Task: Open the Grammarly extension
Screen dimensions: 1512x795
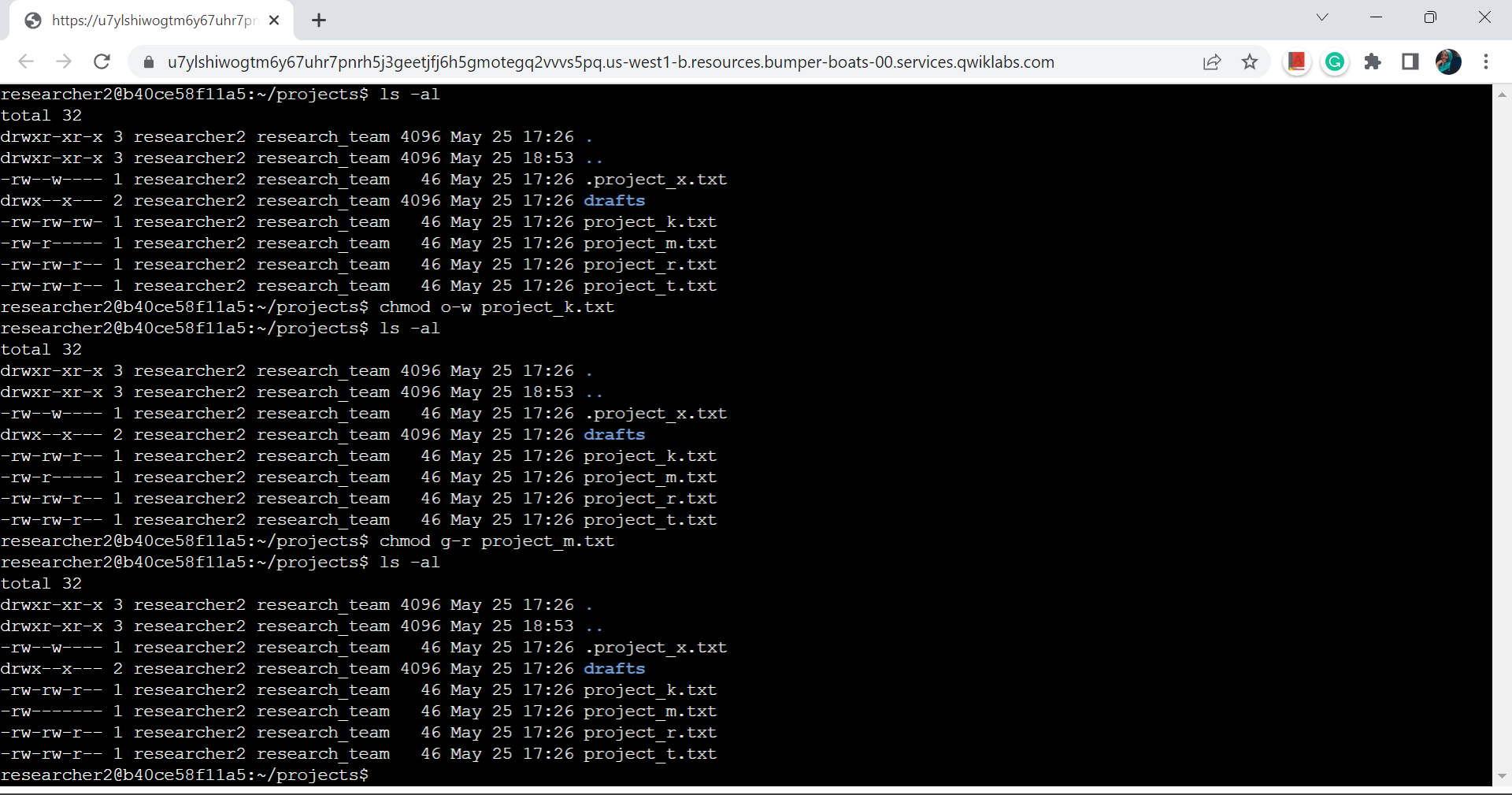Action: (1334, 62)
